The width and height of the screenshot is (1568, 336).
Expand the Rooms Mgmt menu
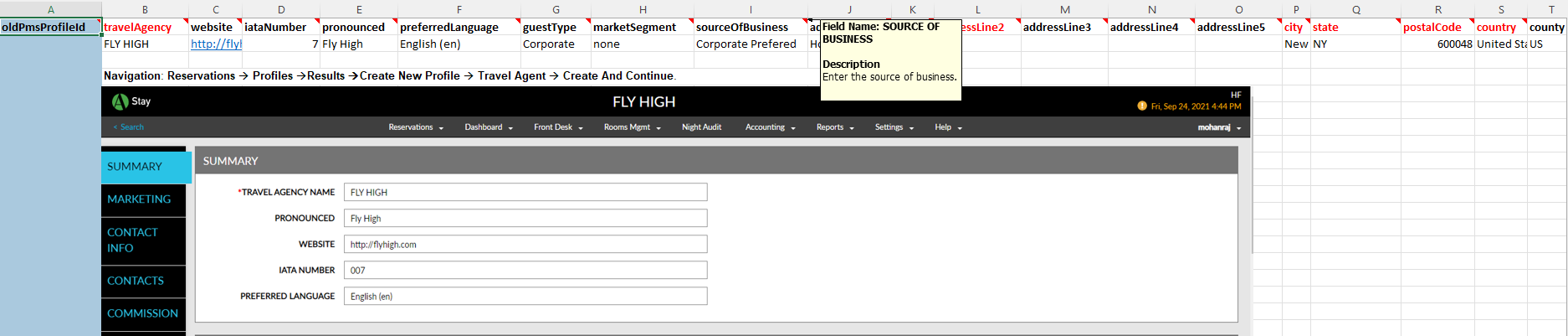[x=633, y=127]
